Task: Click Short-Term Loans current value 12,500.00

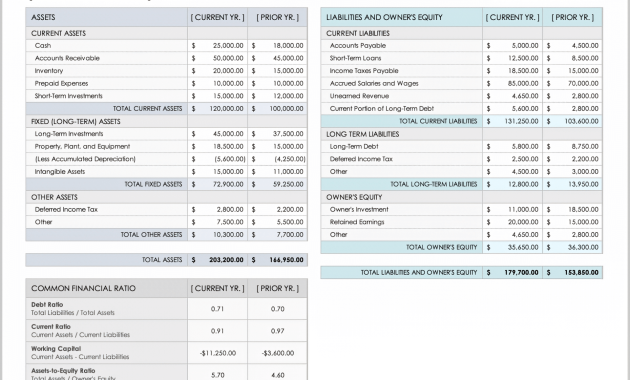Action: point(523,58)
